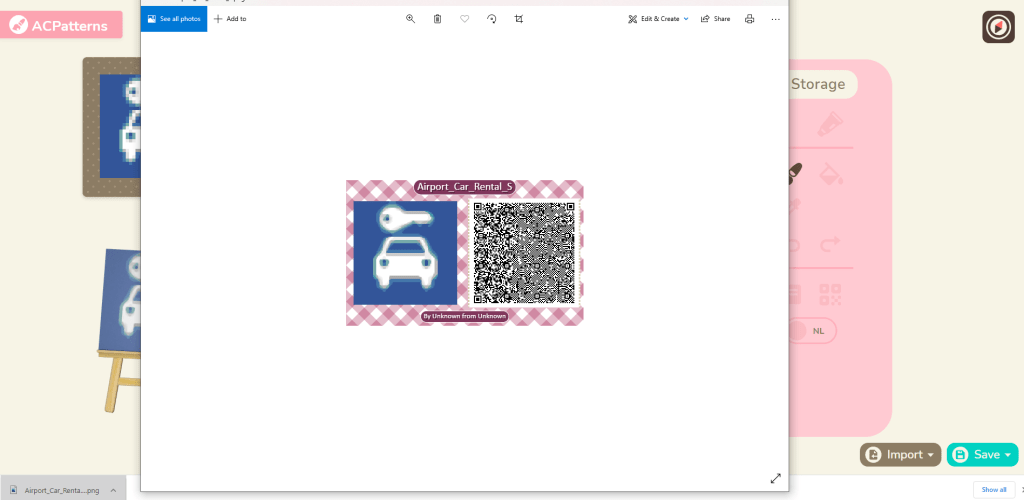Delete the photo with the trash icon
This screenshot has height=500, width=1024.
(x=437, y=19)
